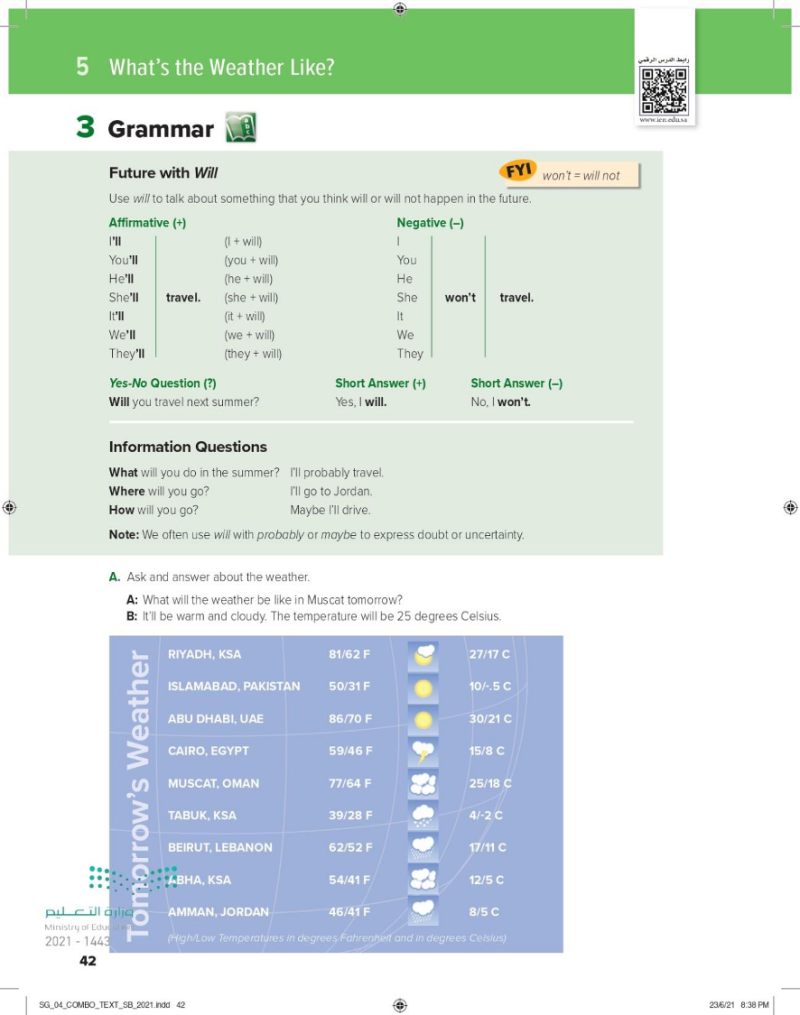Click the page number 42 at bottom left

point(88,961)
